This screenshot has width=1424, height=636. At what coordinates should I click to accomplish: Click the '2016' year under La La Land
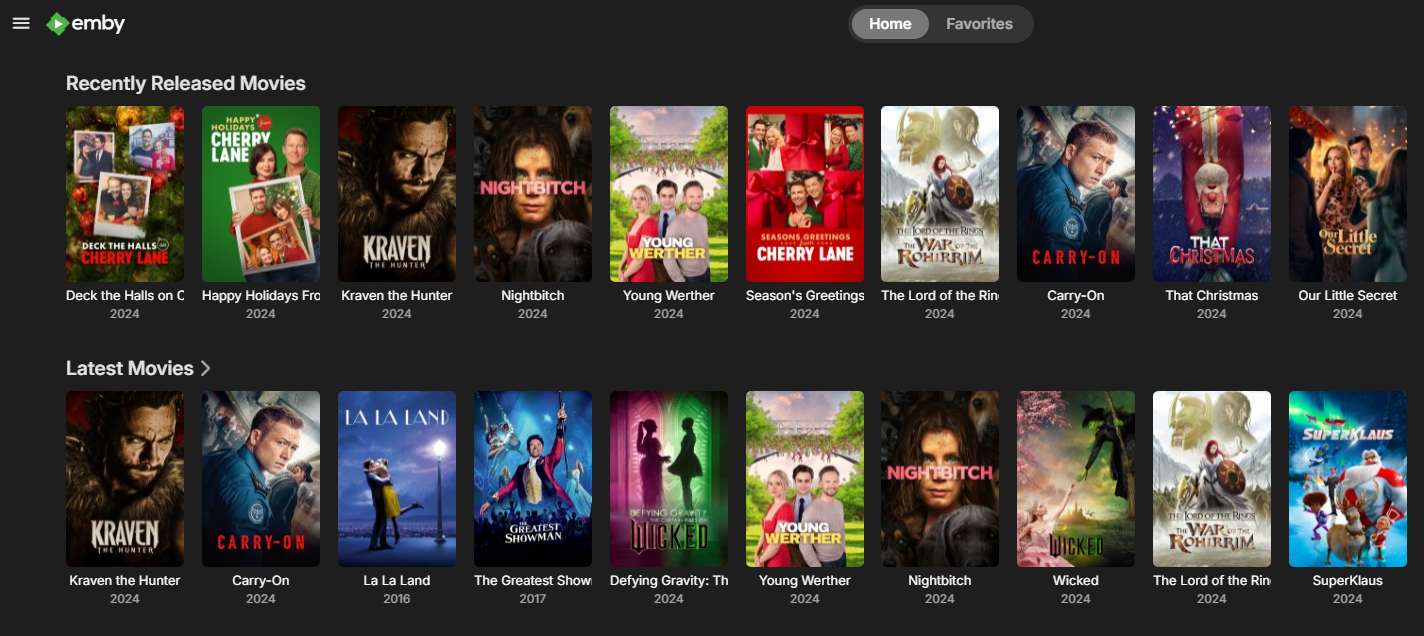[397, 599]
